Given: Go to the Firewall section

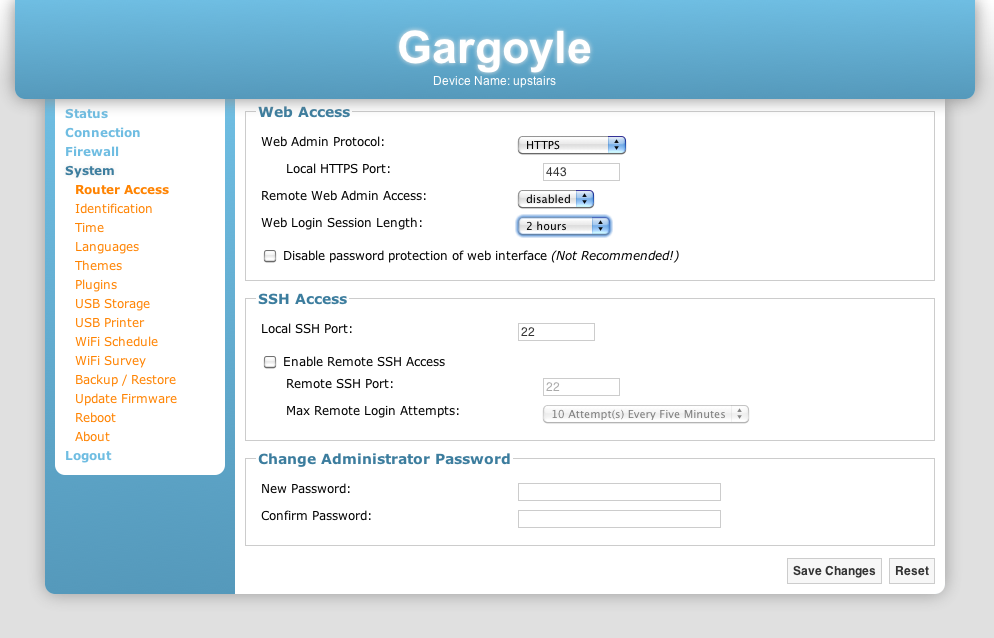Looking at the screenshot, I should click(x=92, y=152).
